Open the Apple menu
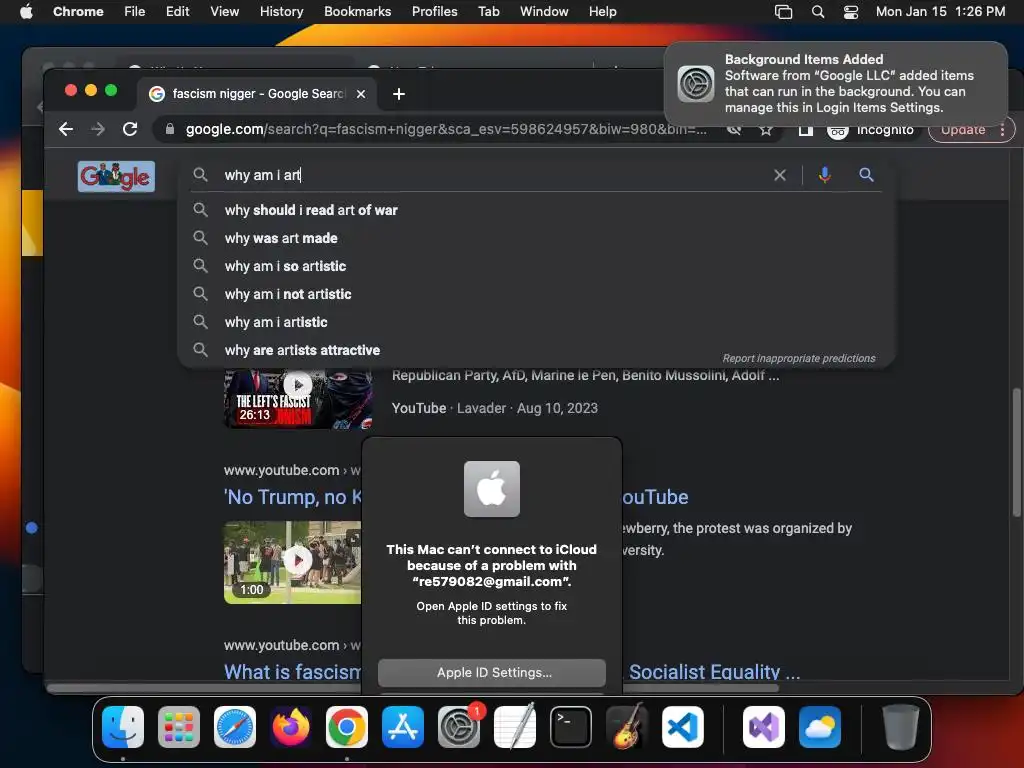The width and height of the screenshot is (1024, 768). click(x=26, y=12)
